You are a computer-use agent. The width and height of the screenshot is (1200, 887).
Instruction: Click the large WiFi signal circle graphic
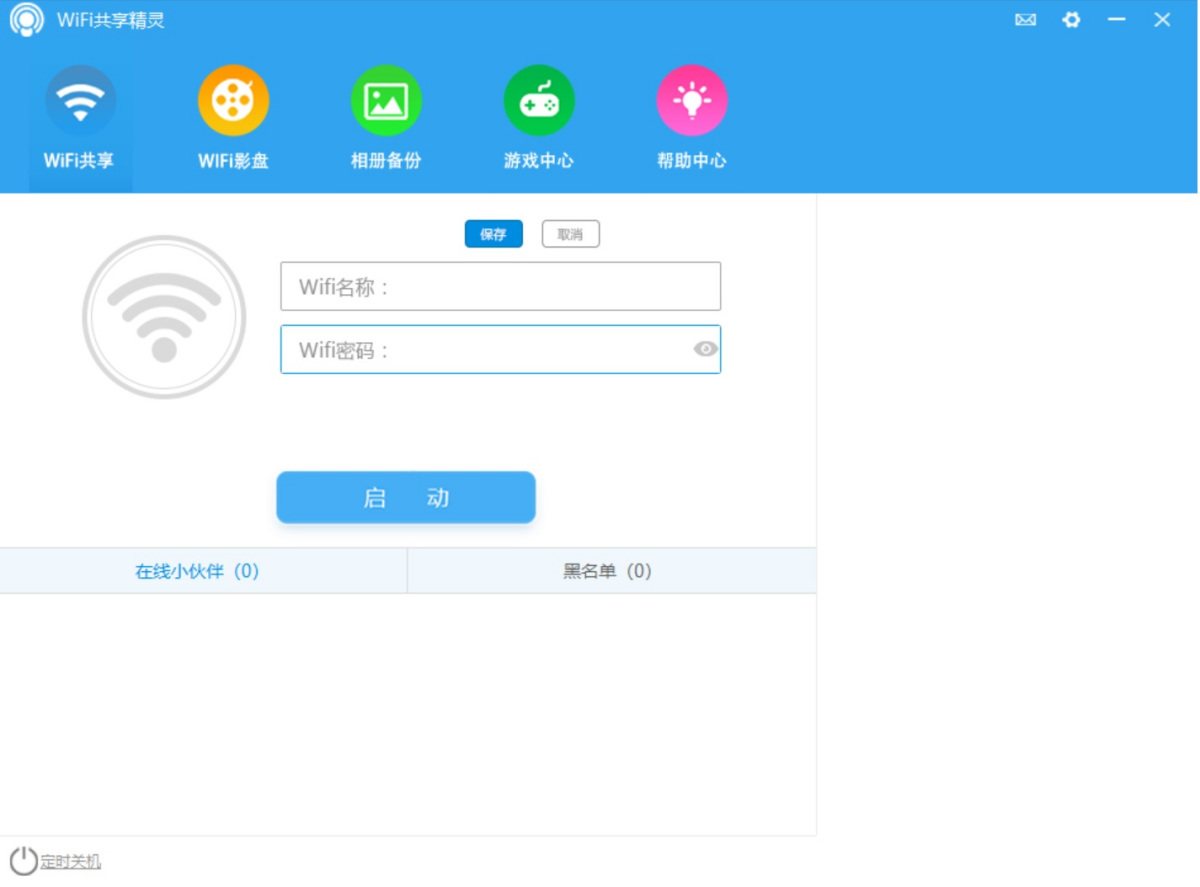(x=163, y=315)
